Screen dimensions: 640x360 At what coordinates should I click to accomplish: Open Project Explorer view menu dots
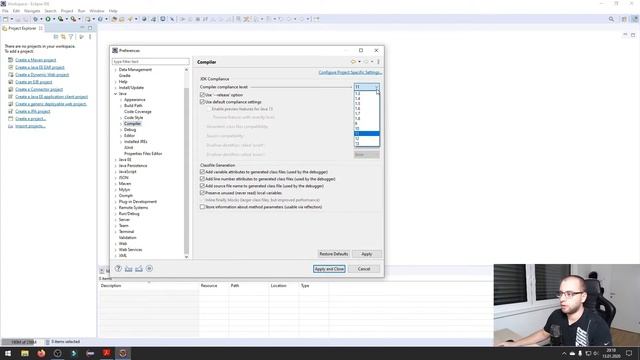(x=90, y=37)
